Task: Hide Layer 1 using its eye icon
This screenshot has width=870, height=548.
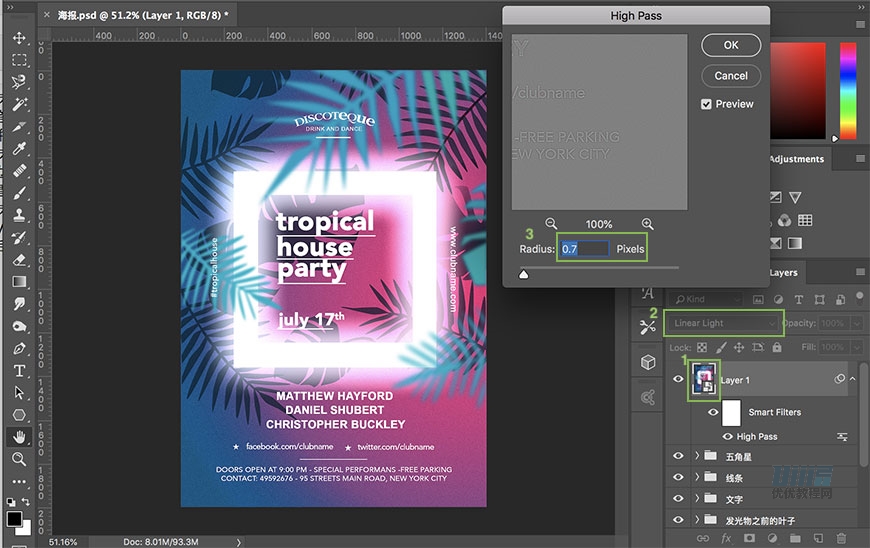Action: click(x=679, y=380)
